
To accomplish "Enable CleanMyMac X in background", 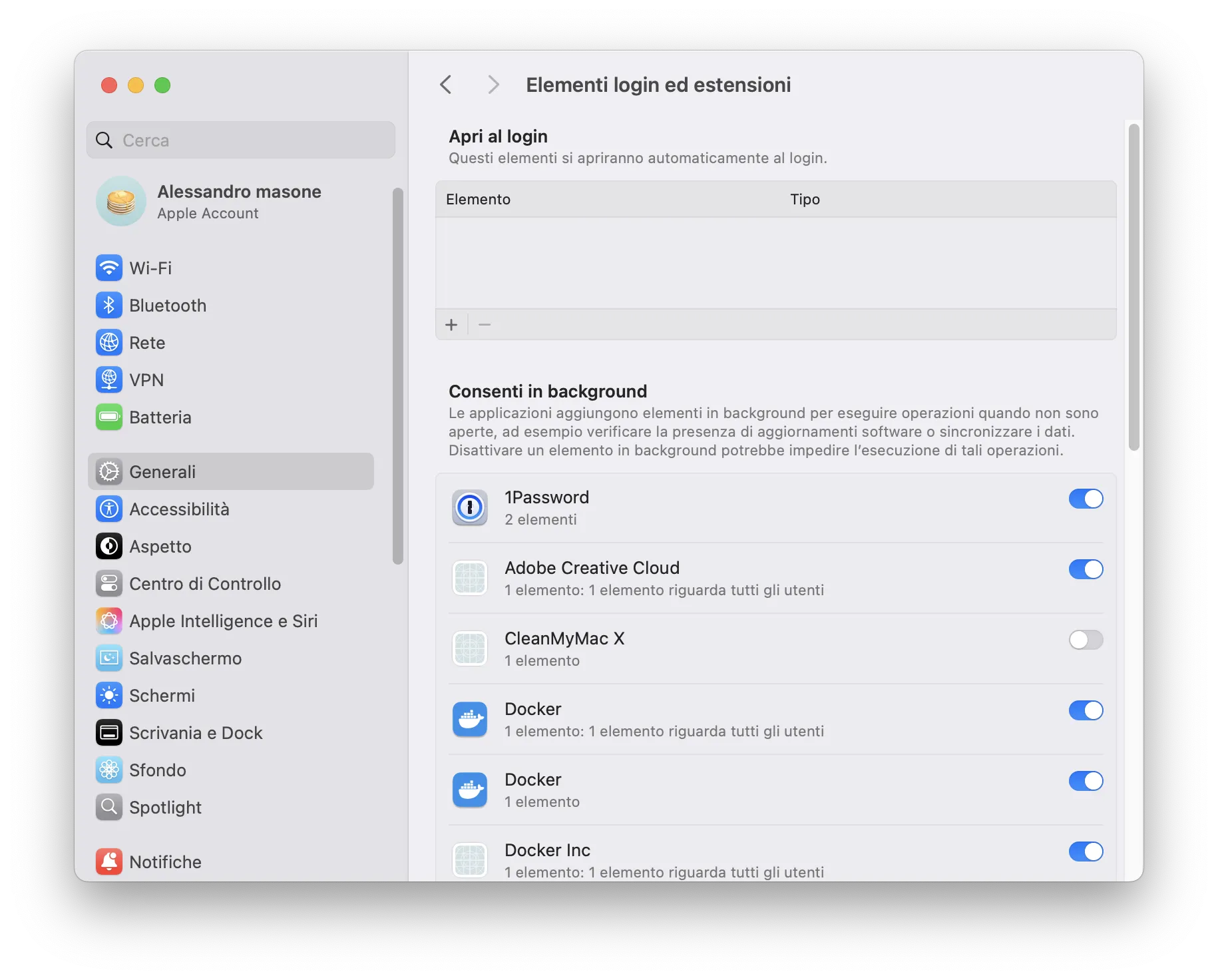I will pyautogui.click(x=1086, y=640).
